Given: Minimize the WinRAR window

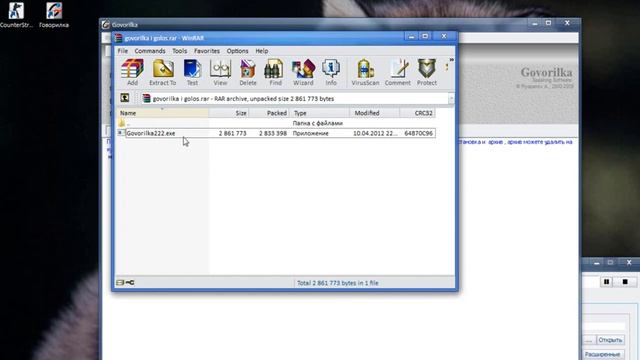Looking at the screenshot, I should coord(411,36).
